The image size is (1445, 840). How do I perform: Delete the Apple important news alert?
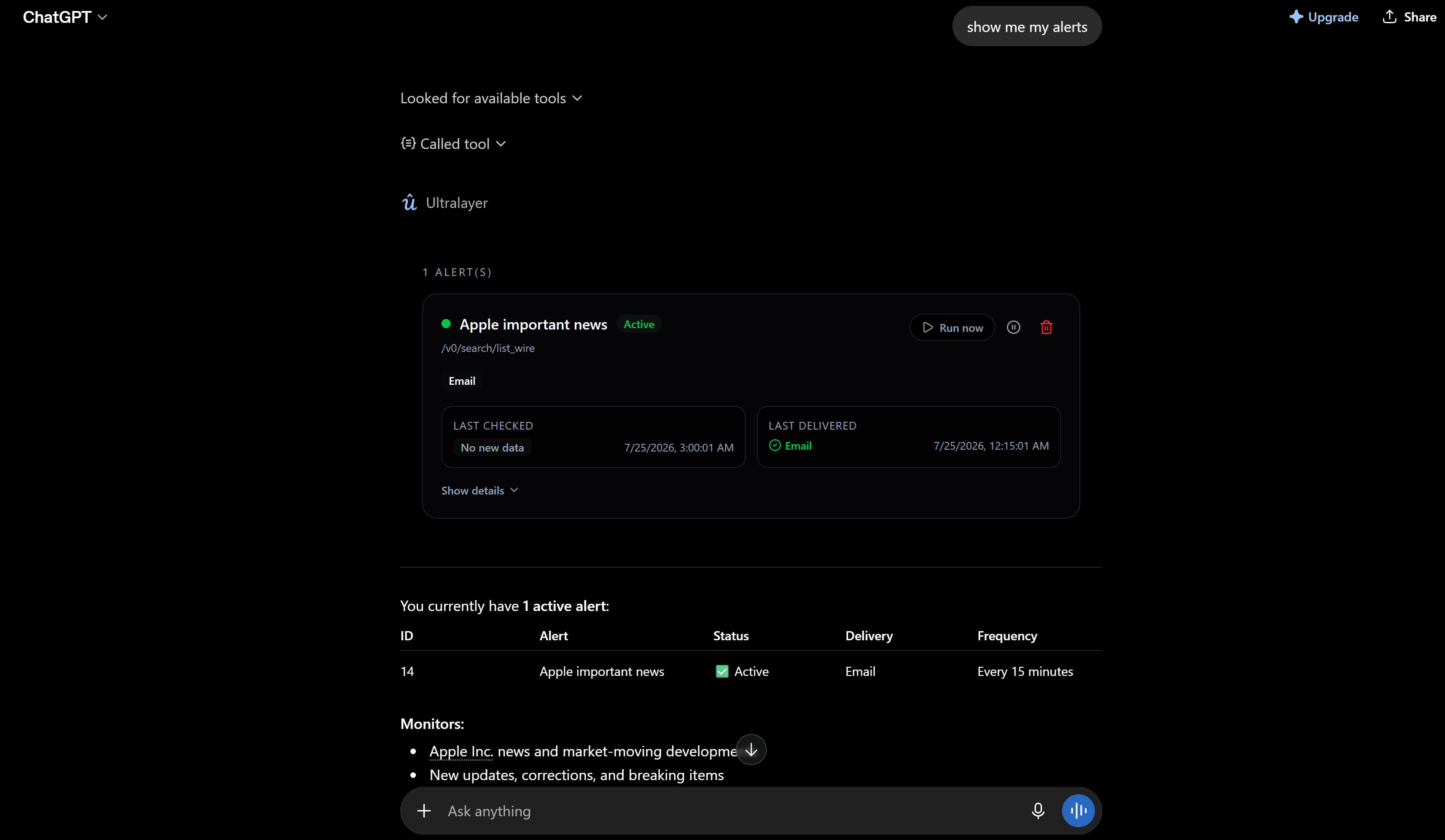click(x=1046, y=327)
